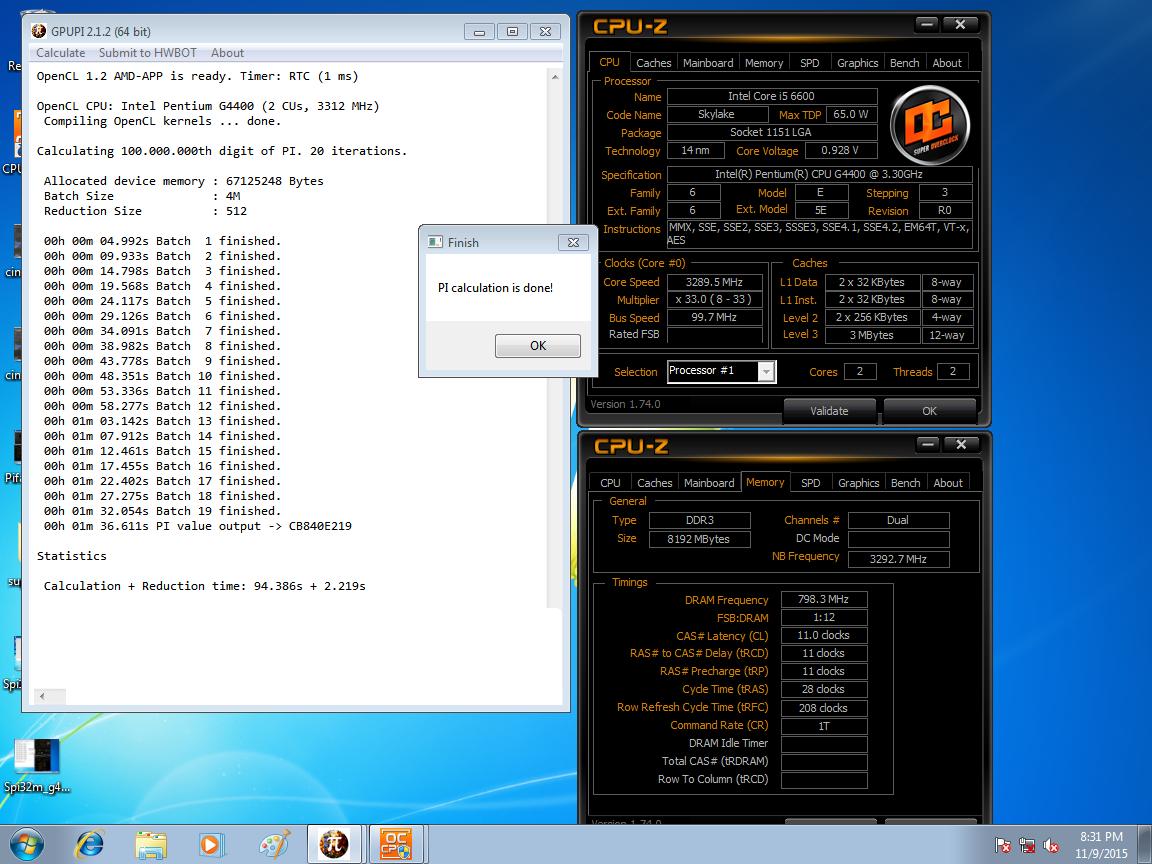
Task: Switch to CPU-Z OC taskbar button
Action: (x=395, y=844)
